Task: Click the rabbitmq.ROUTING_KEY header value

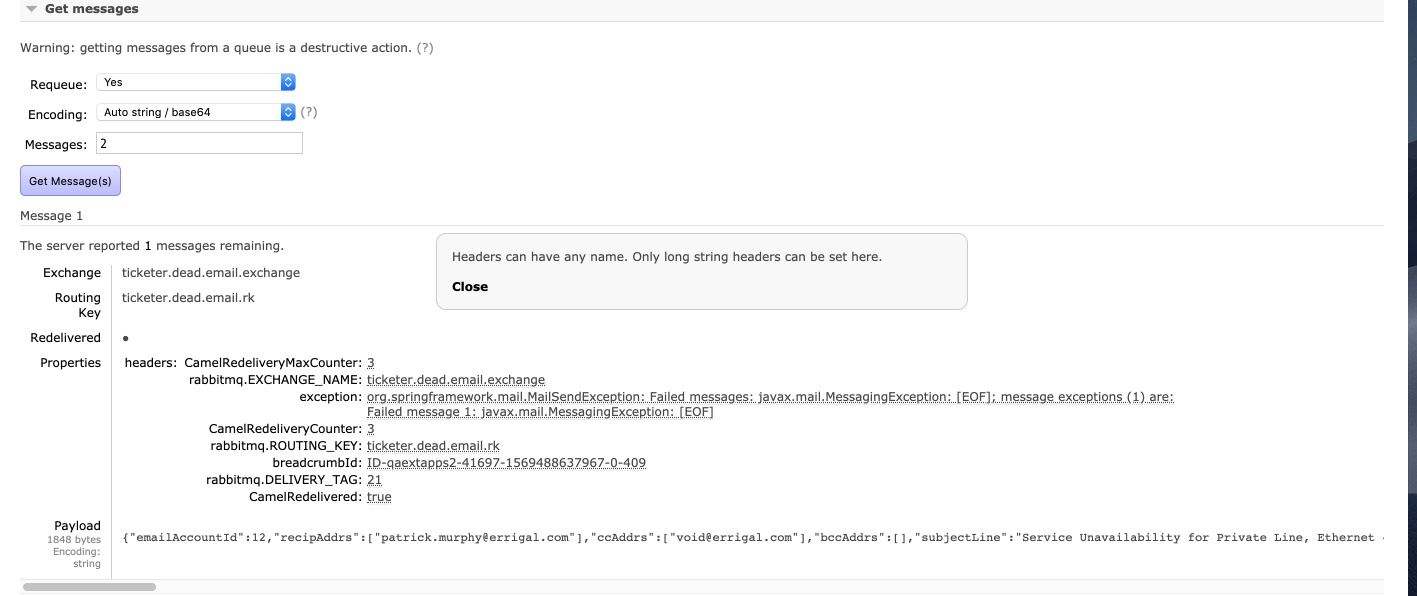Action: (433, 446)
